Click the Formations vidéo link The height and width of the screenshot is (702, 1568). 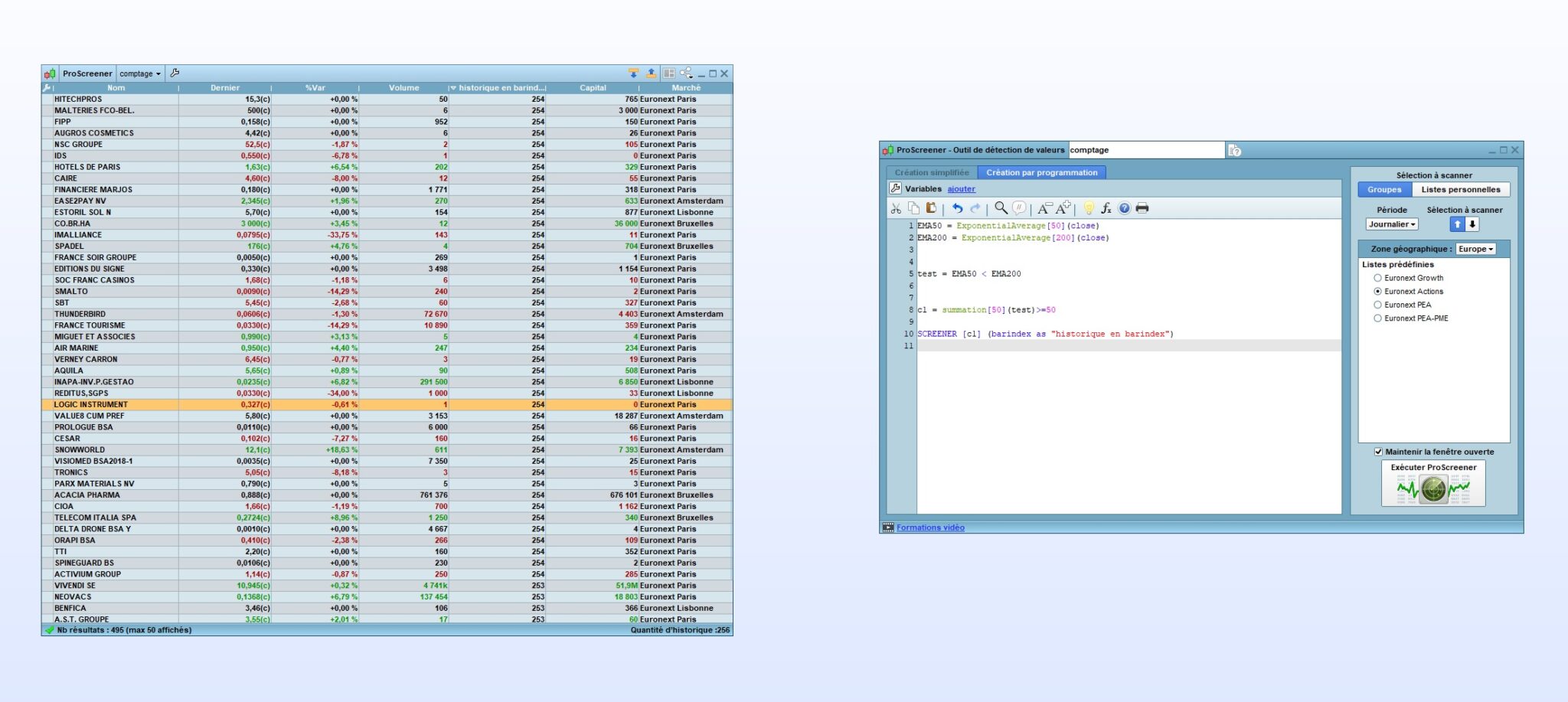[x=930, y=527]
